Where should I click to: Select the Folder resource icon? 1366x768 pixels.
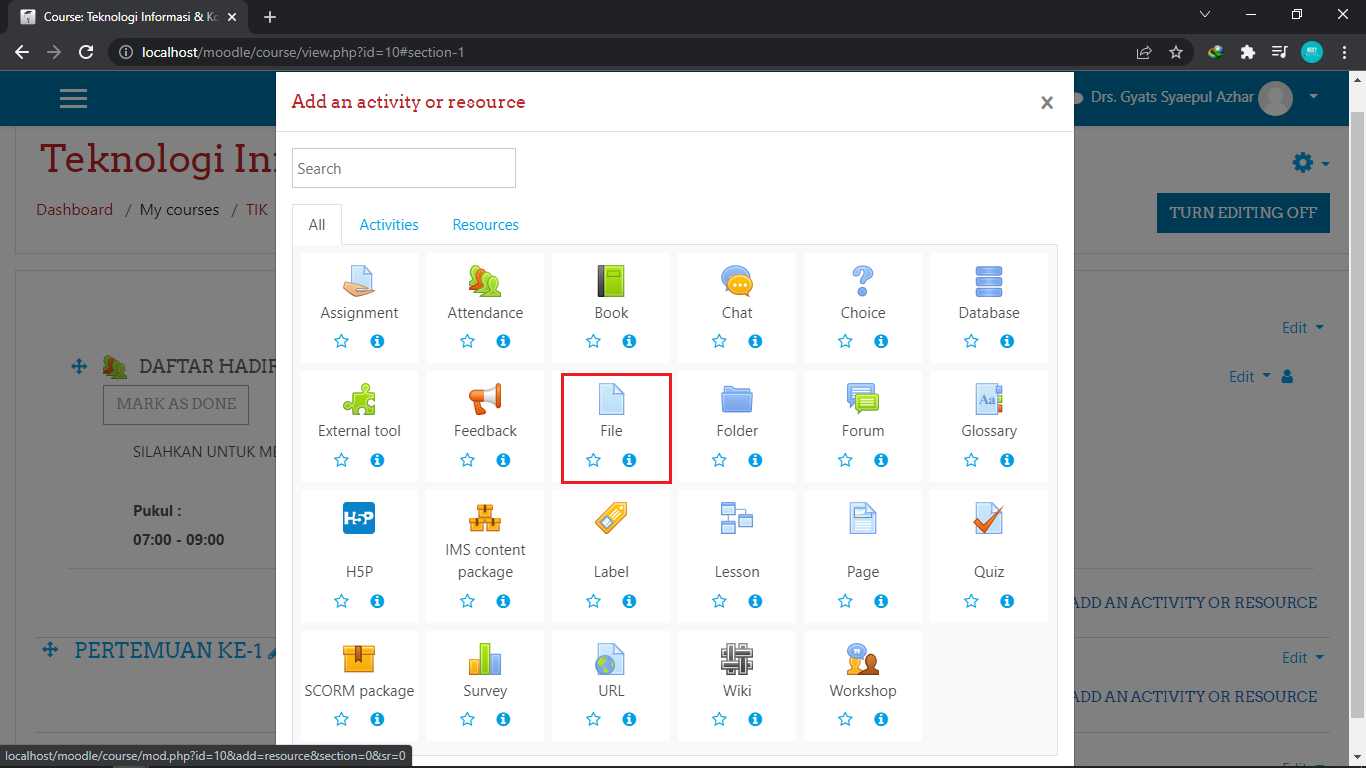737,399
